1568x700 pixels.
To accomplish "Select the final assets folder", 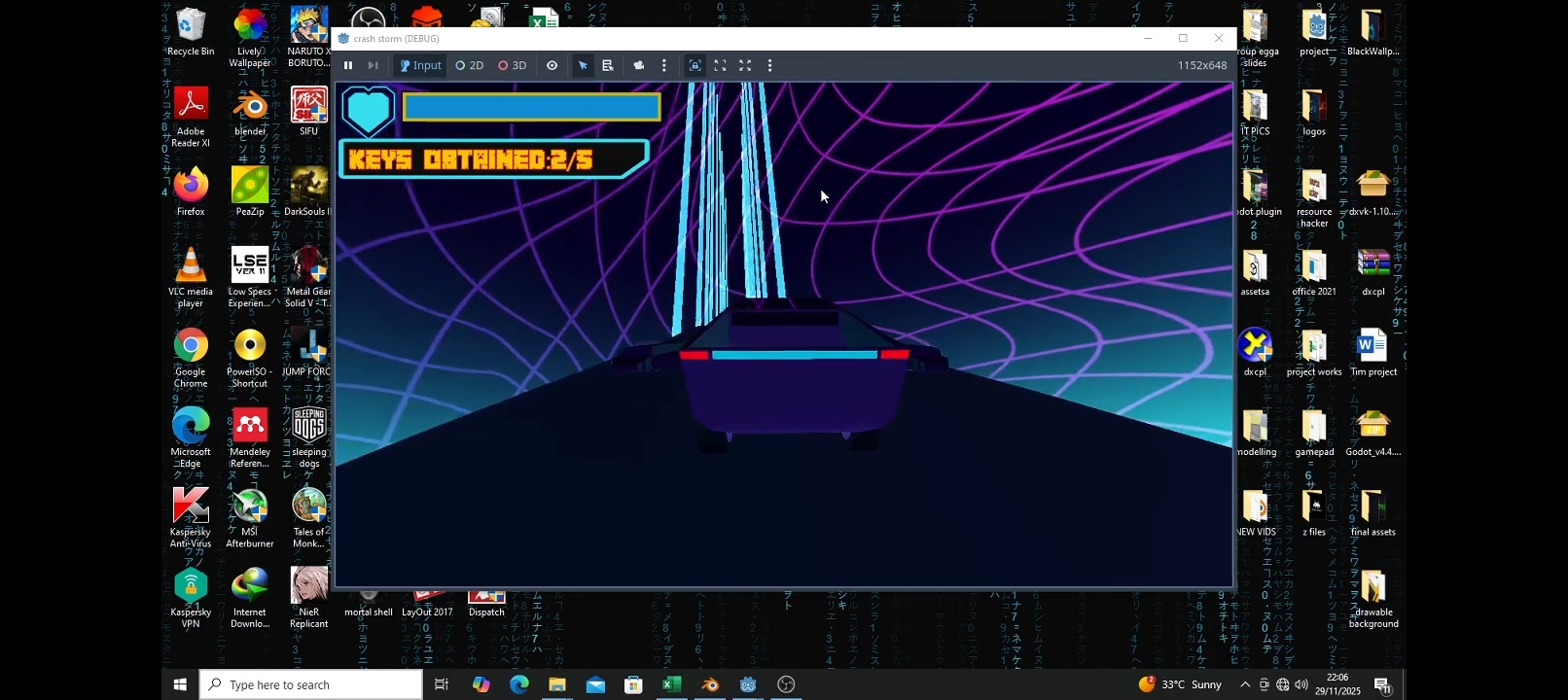I will coord(1373,512).
